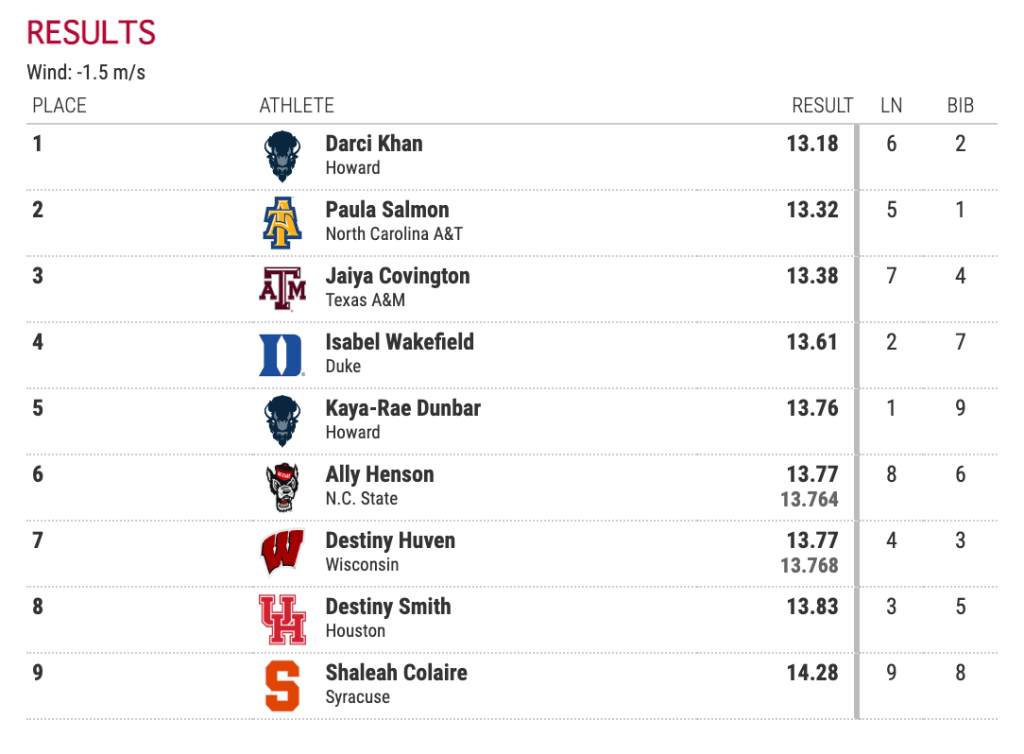Click Ally Henson's 13.77 result

pyautogui.click(x=812, y=475)
